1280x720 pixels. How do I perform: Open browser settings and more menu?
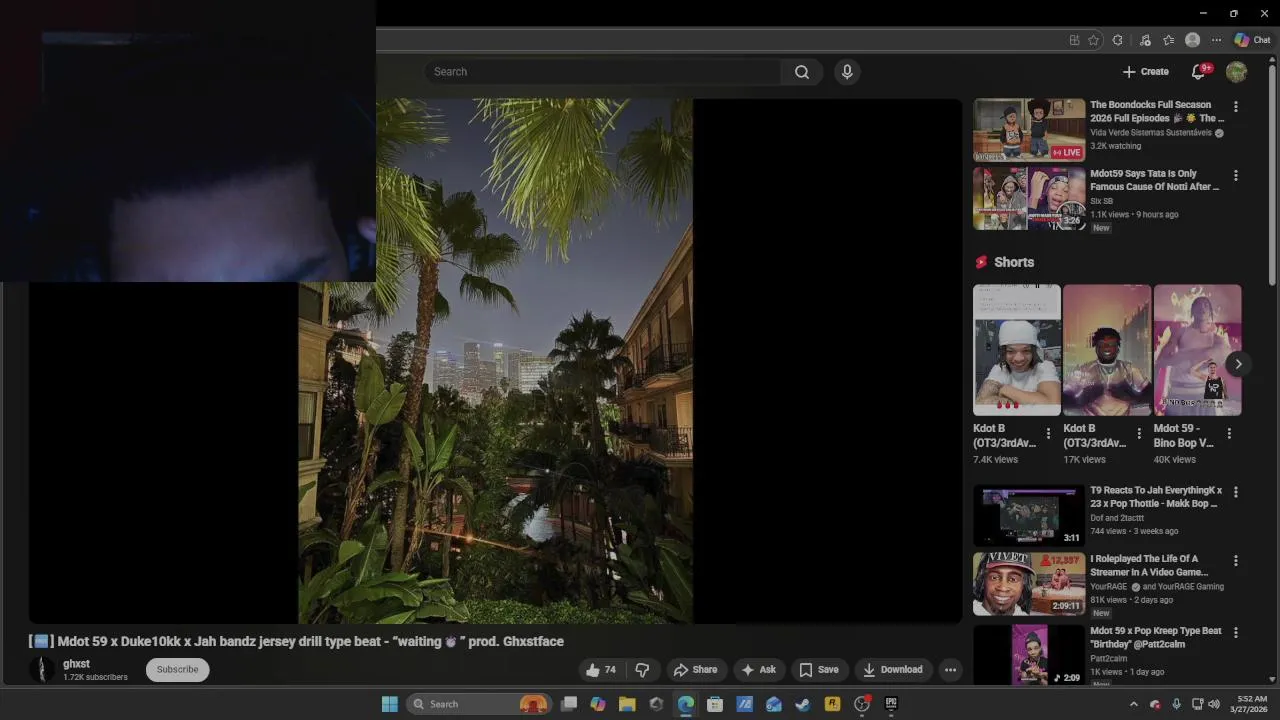(1216, 40)
